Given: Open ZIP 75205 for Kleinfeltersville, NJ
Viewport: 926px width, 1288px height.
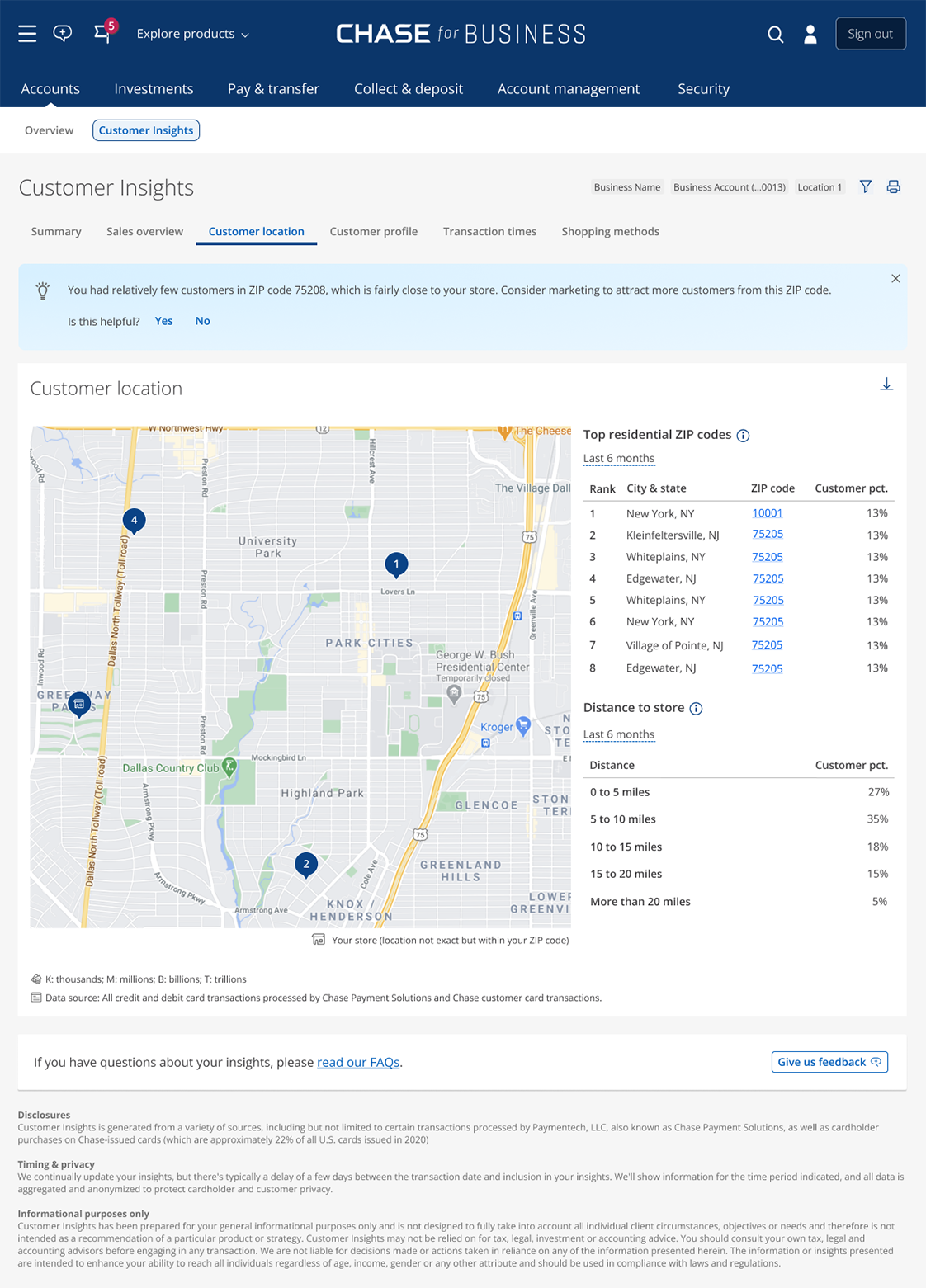Looking at the screenshot, I should coord(768,535).
